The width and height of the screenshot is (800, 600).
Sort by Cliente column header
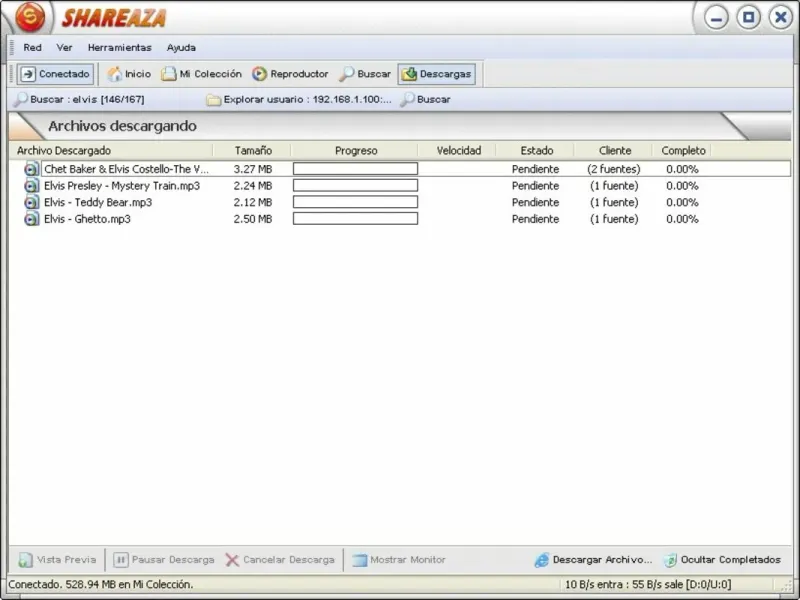click(614, 151)
